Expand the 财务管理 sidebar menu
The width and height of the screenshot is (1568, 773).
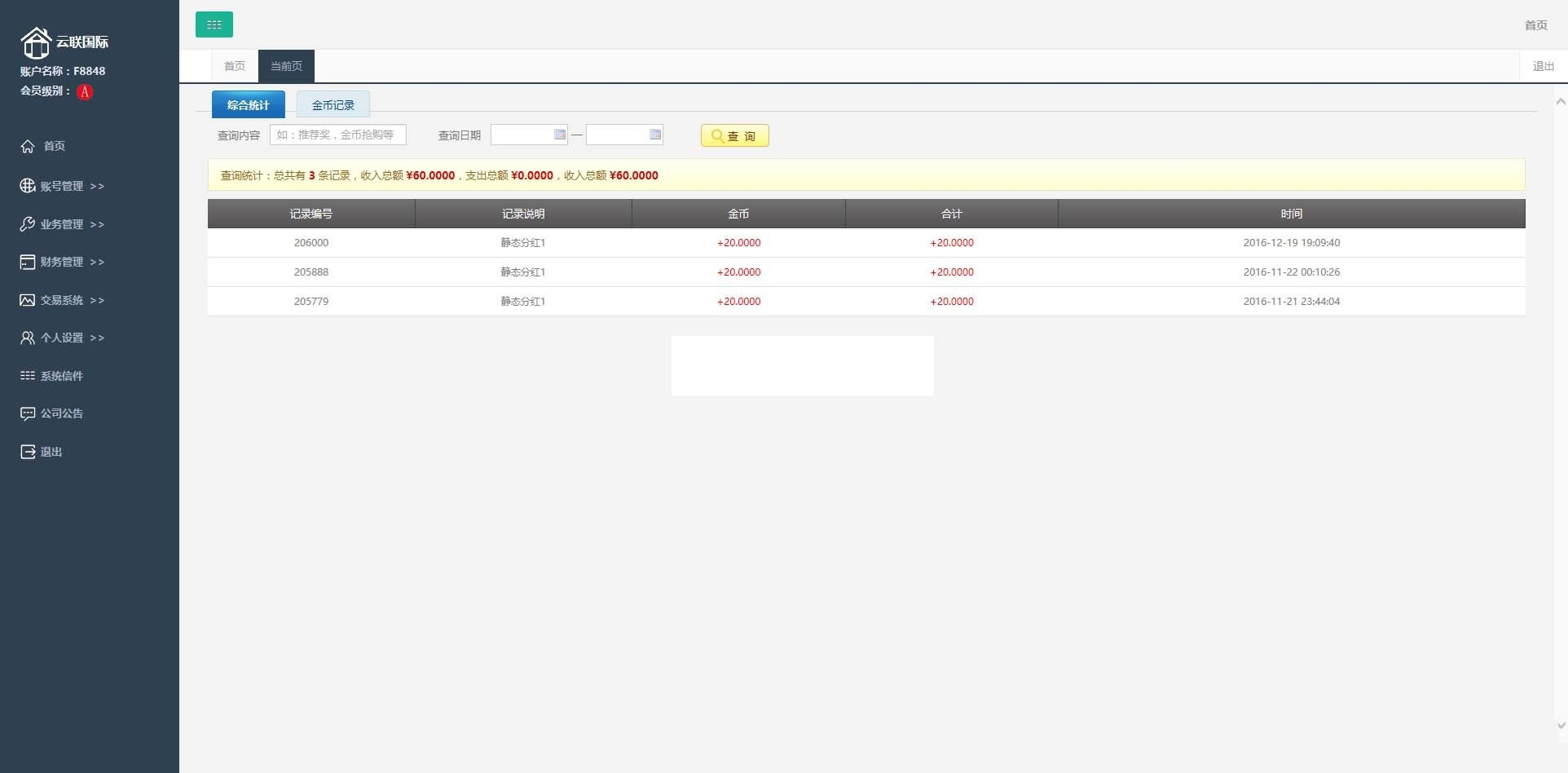pyautogui.click(x=62, y=262)
